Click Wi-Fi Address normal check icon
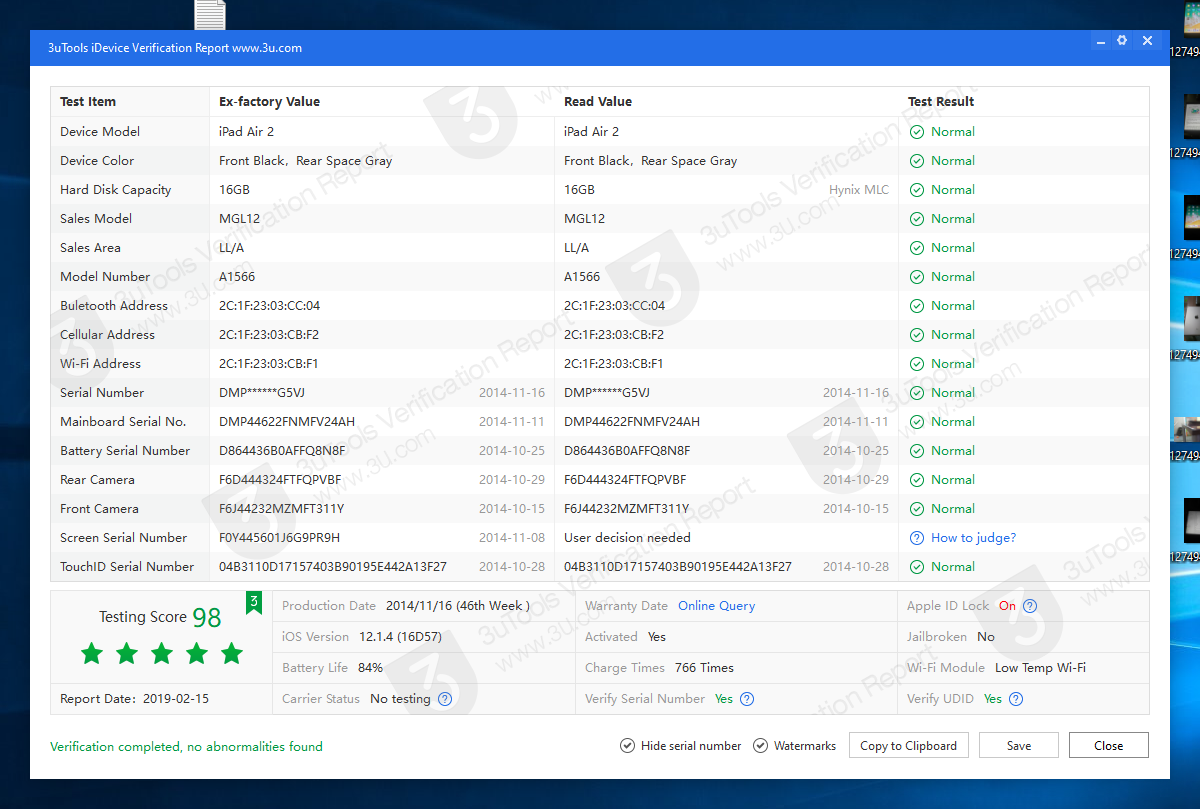 point(917,364)
